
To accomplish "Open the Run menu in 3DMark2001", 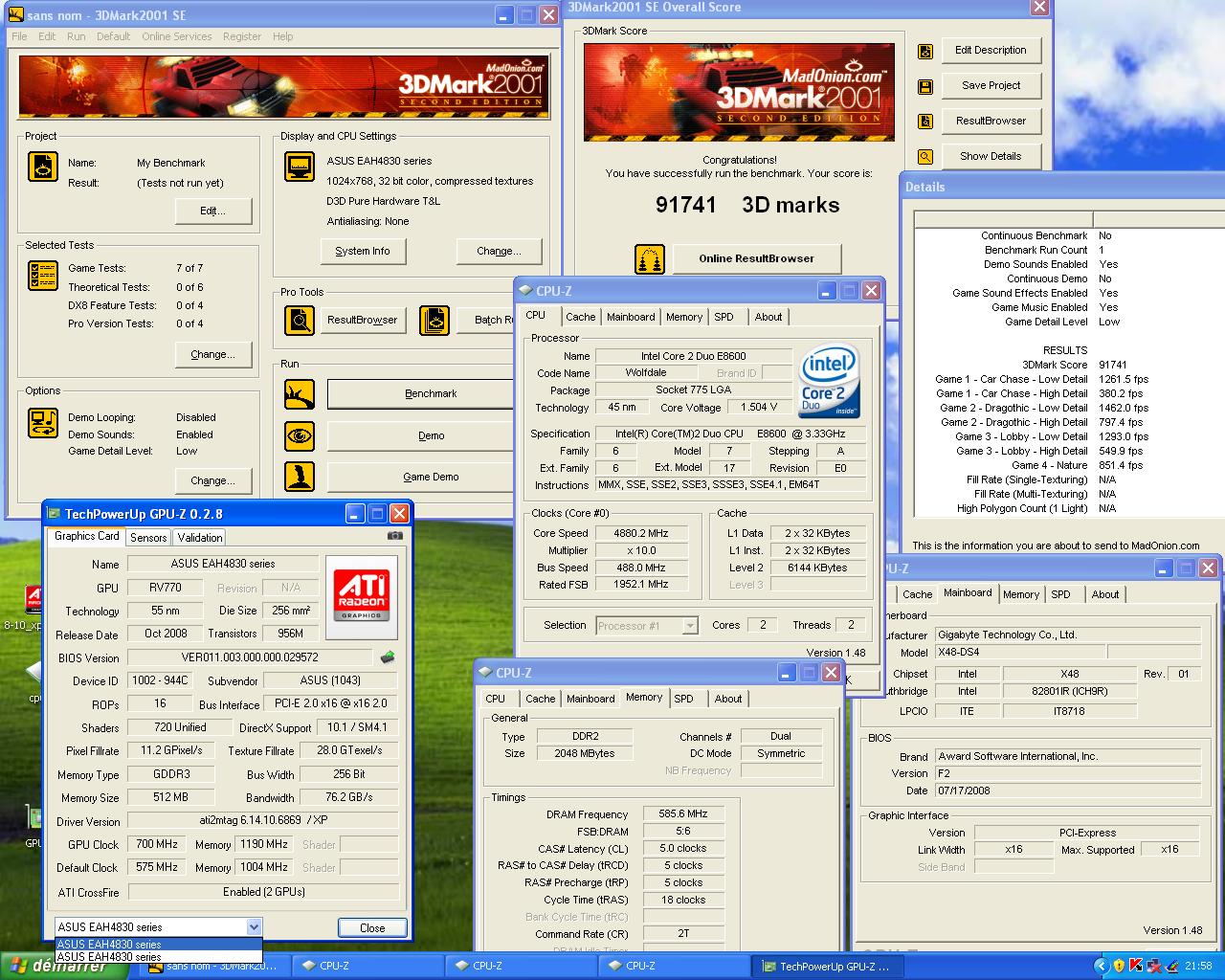I will coord(77,36).
